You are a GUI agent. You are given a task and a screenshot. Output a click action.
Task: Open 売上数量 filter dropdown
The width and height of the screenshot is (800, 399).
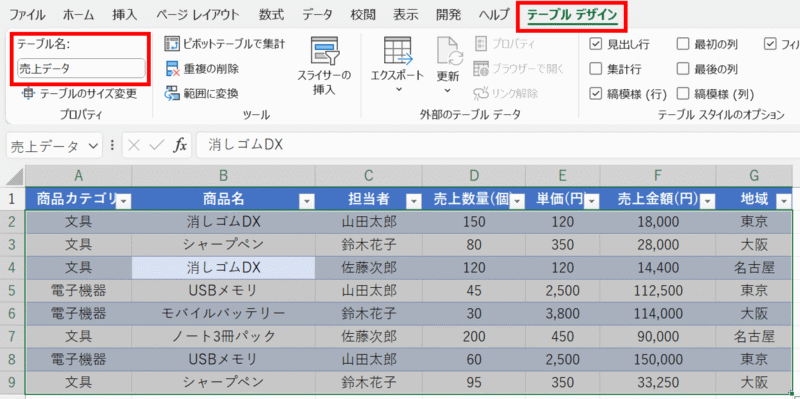(x=517, y=202)
